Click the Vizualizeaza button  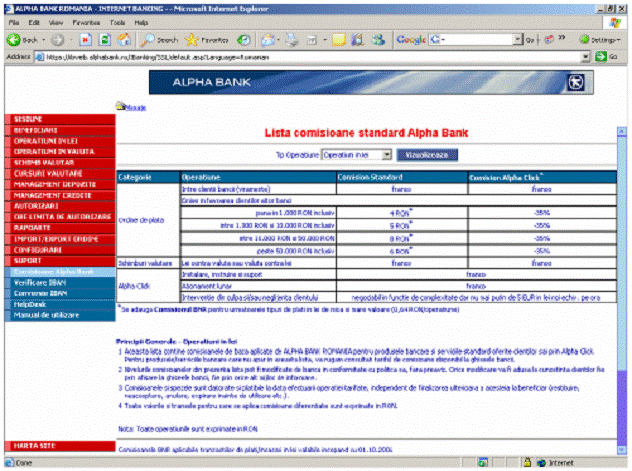[427, 155]
